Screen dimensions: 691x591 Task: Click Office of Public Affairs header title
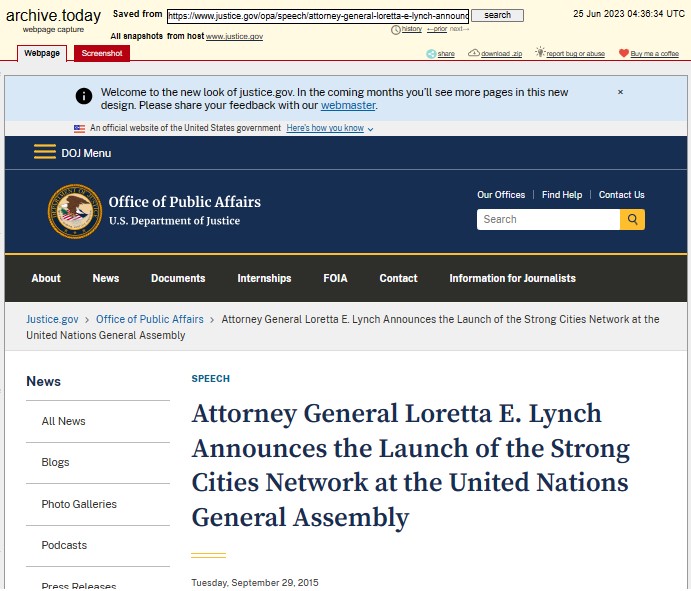pyautogui.click(x=185, y=202)
